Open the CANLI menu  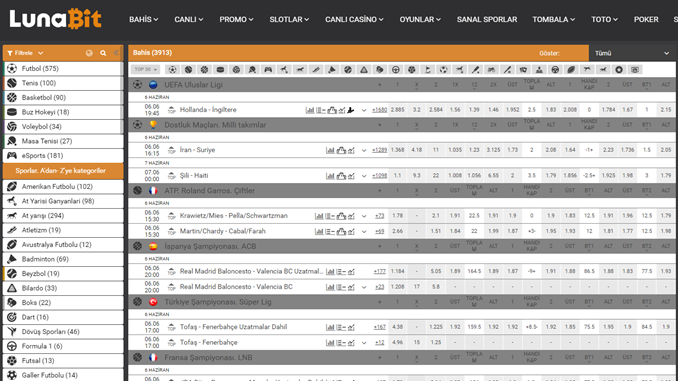pos(189,19)
